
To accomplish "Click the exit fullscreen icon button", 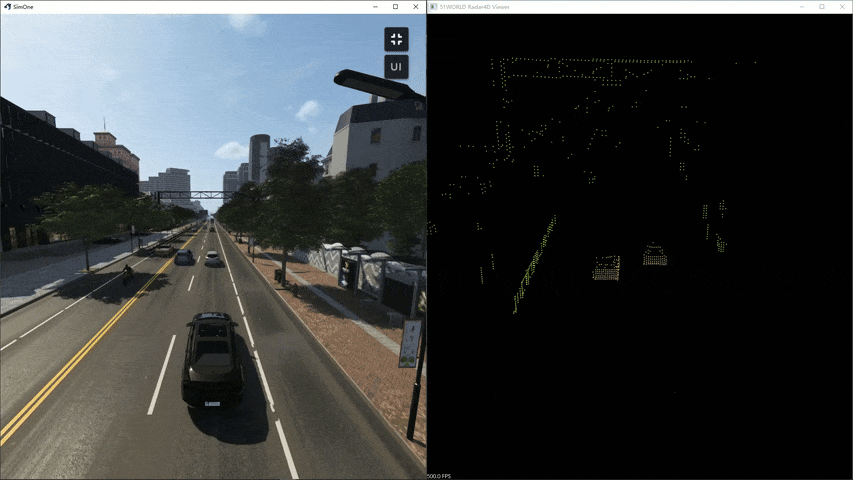I will click(x=396, y=39).
